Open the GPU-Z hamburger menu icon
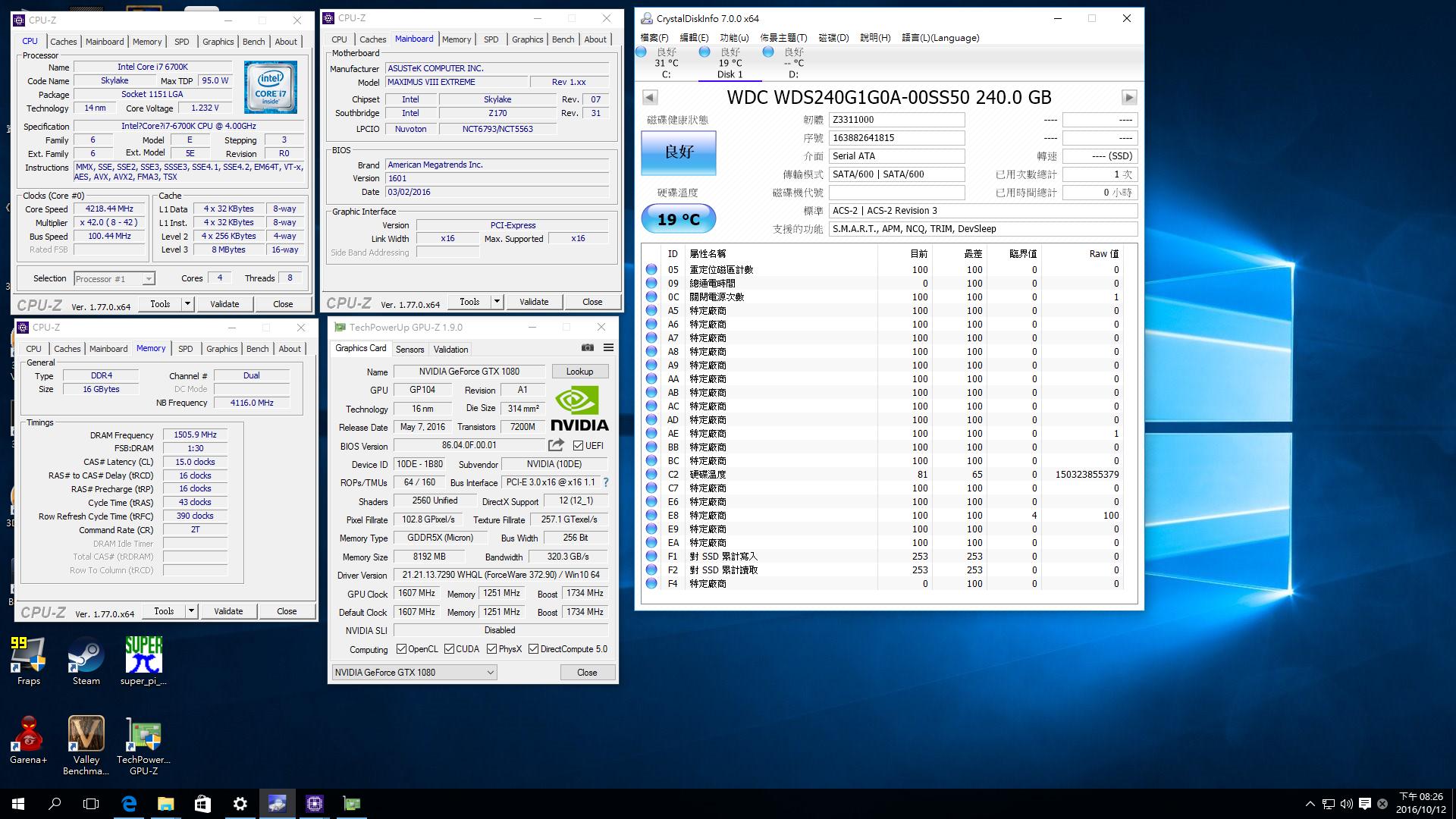The width and height of the screenshot is (1456, 819). tap(608, 348)
